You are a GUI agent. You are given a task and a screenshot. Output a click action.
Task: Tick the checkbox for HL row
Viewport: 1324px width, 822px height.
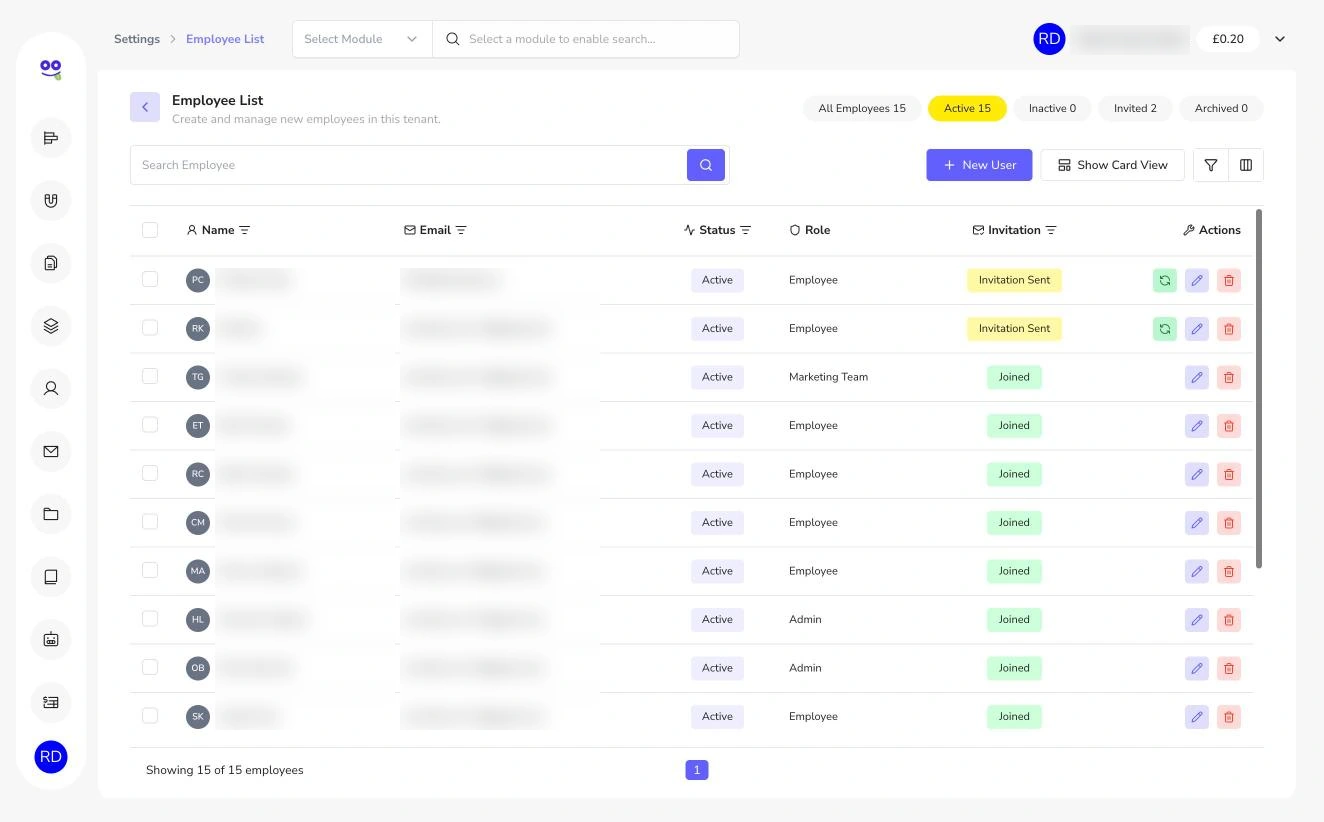[150, 618]
